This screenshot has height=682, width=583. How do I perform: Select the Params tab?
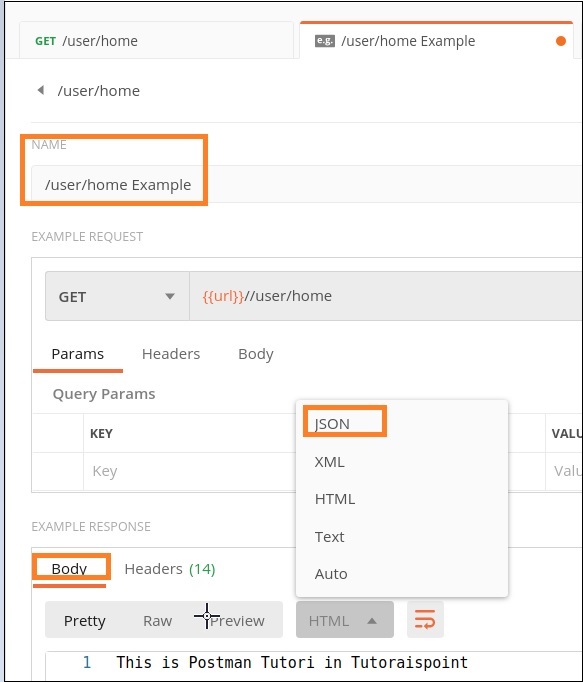pyautogui.click(x=77, y=354)
